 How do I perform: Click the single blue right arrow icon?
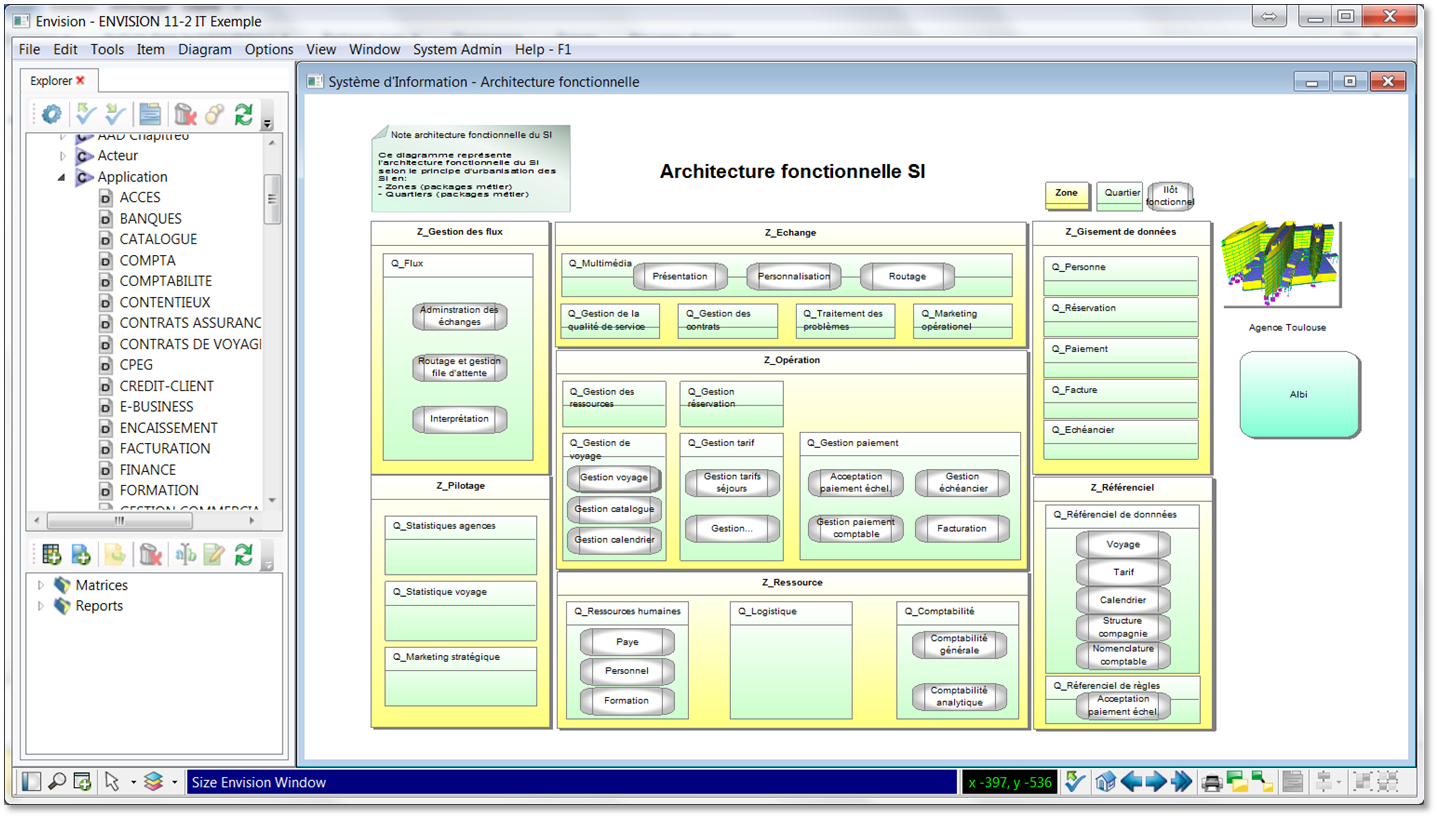pyautogui.click(x=1156, y=782)
